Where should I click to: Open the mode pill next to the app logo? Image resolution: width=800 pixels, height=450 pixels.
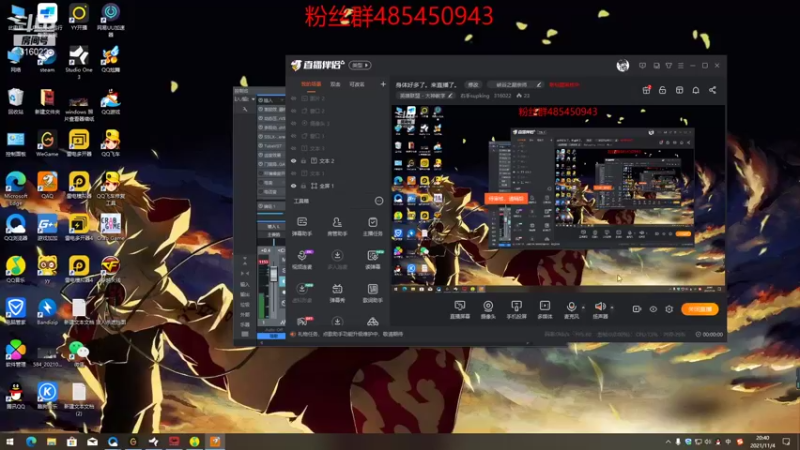(360, 65)
